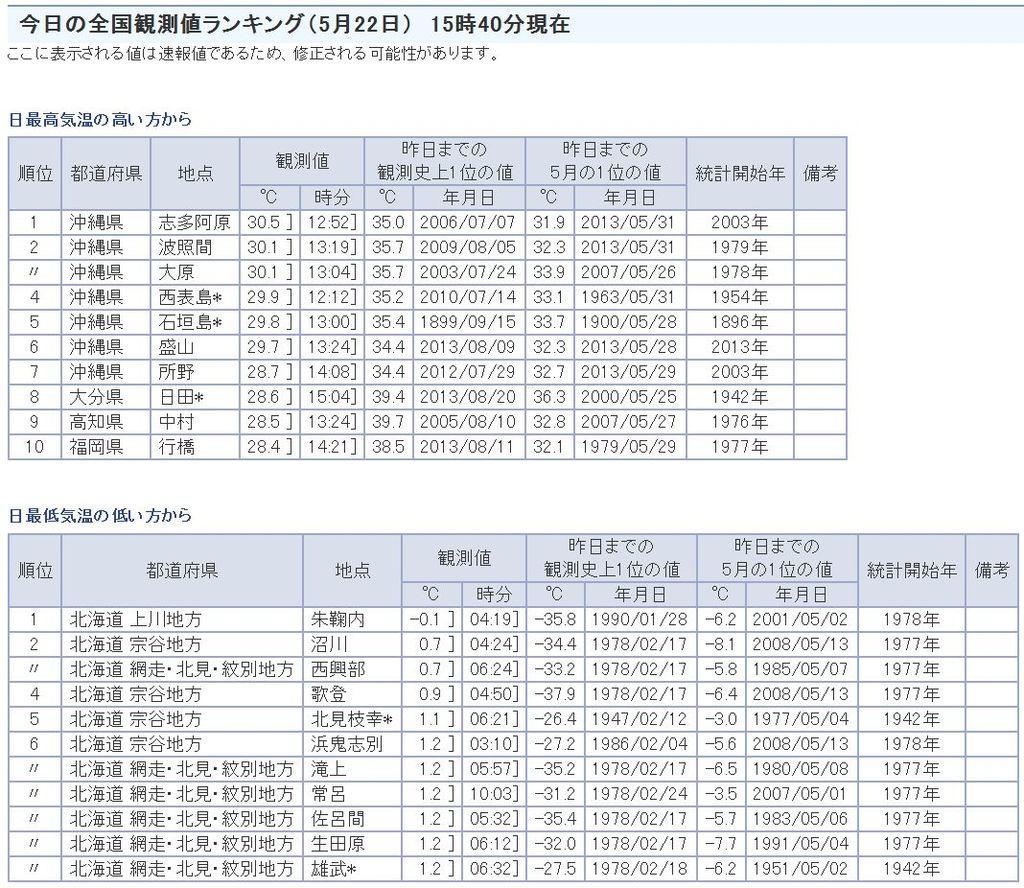Click the 浜鬼志別 station name
The width and height of the screenshot is (1024, 888).
click(x=347, y=745)
